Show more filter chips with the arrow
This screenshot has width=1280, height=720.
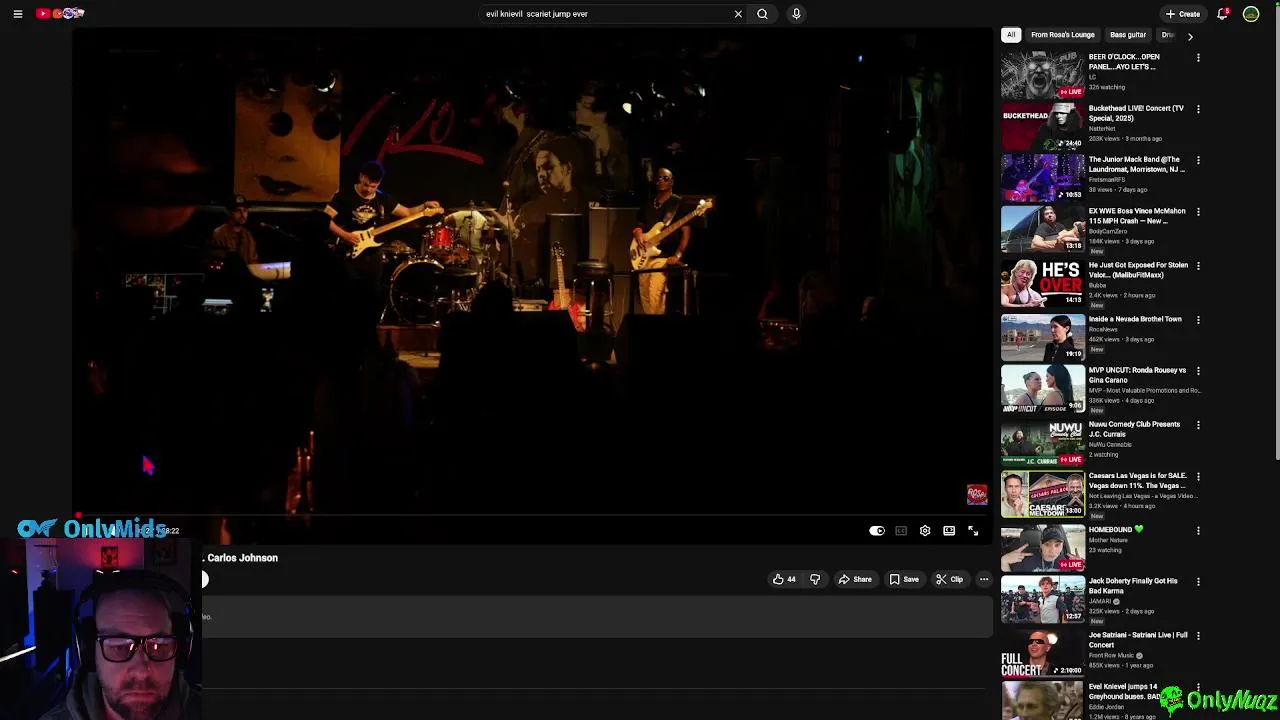coord(1190,36)
